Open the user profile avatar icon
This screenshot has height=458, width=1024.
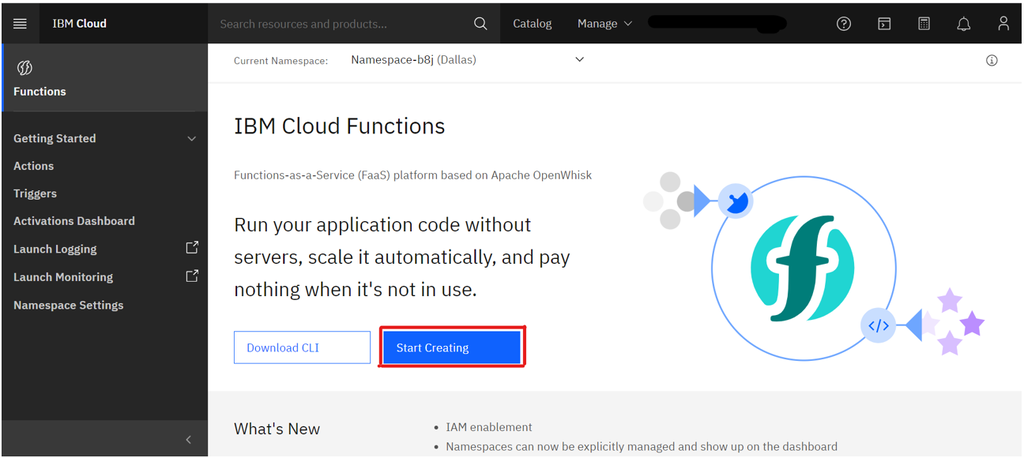point(1003,24)
